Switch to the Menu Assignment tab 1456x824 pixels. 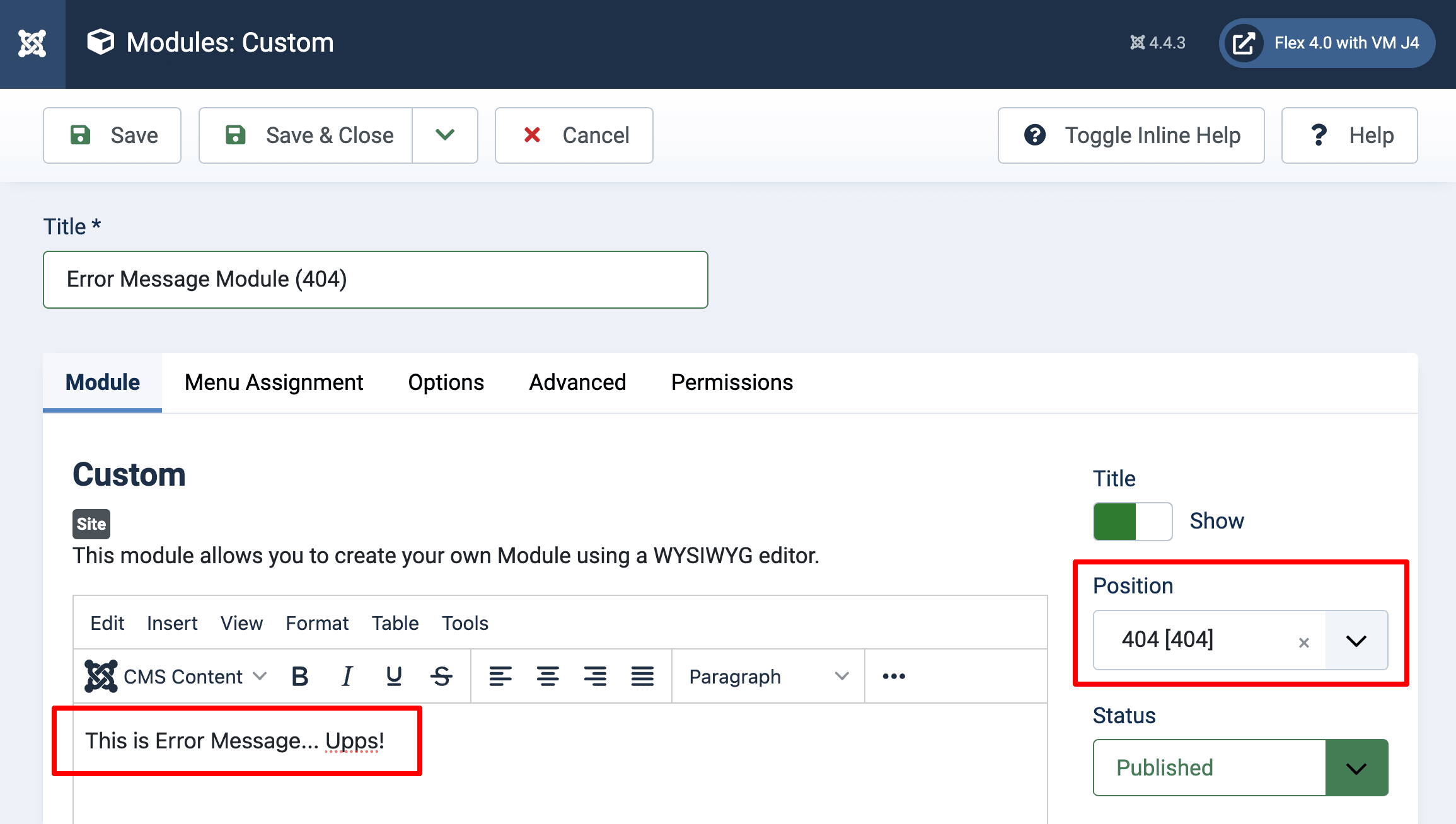(x=274, y=382)
